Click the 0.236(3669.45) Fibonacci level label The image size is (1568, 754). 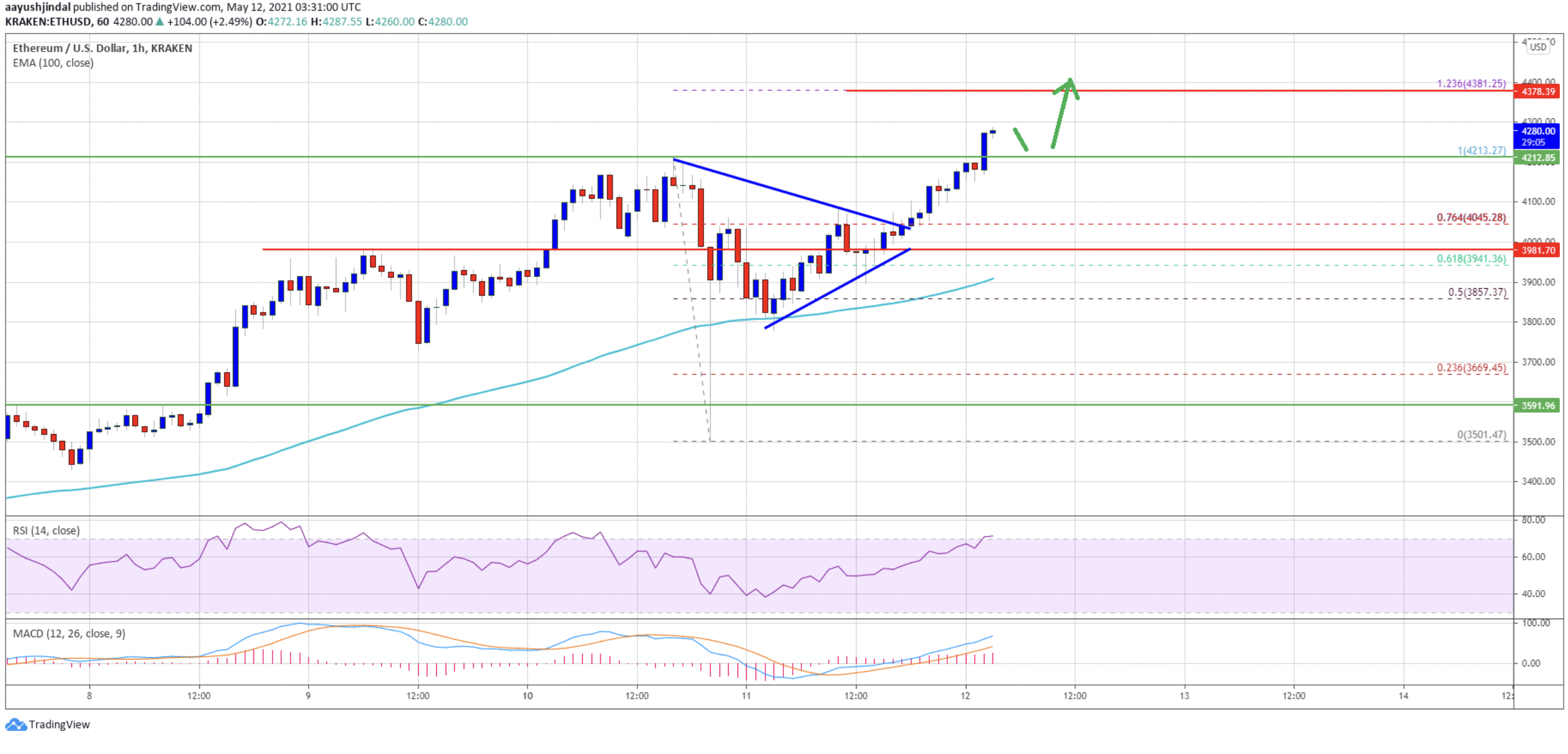tap(1471, 368)
